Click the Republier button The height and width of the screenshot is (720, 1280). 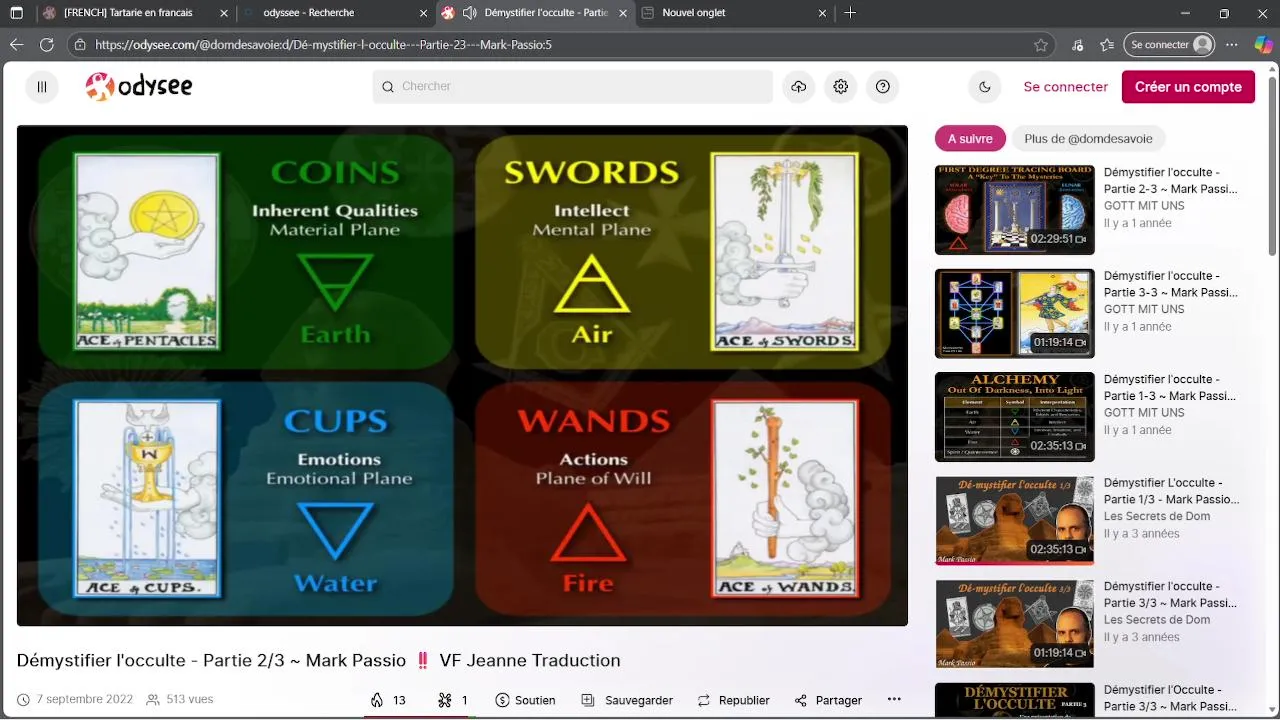(733, 700)
